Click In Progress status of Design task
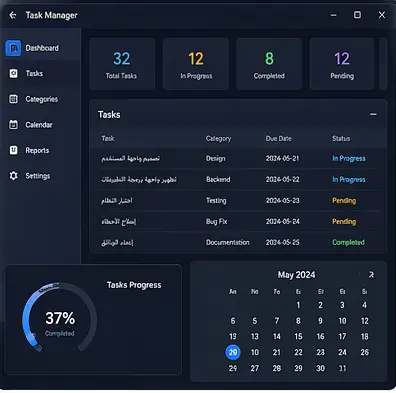This screenshot has height=393, width=396. tap(349, 158)
